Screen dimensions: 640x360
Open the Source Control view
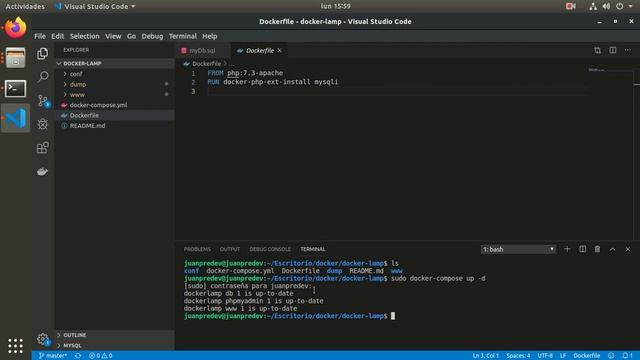tap(42, 100)
